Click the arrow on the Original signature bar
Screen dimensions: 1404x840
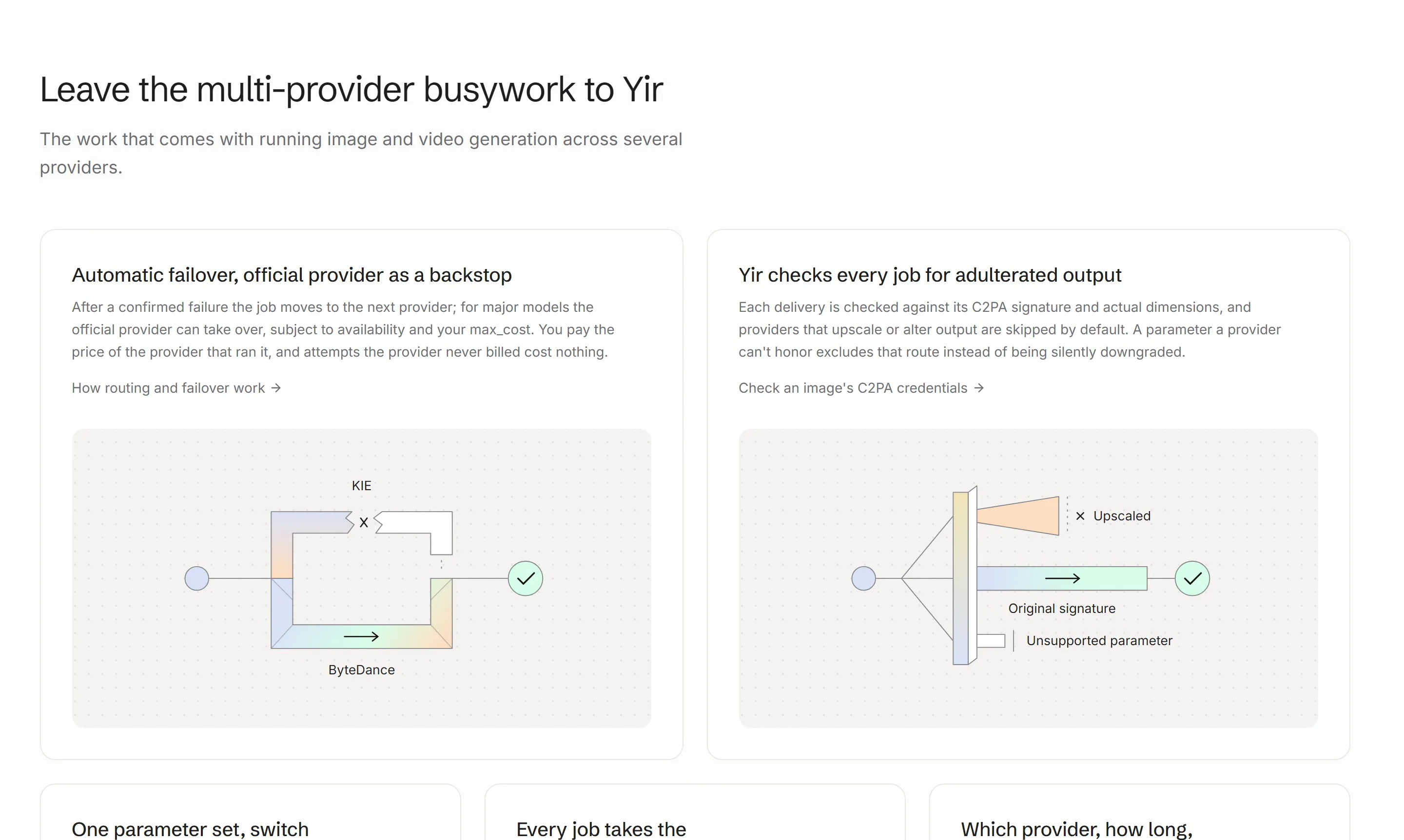click(1062, 578)
